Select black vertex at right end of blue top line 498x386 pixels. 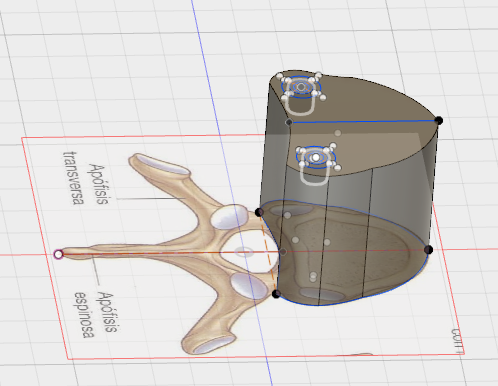(x=439, y=121)
